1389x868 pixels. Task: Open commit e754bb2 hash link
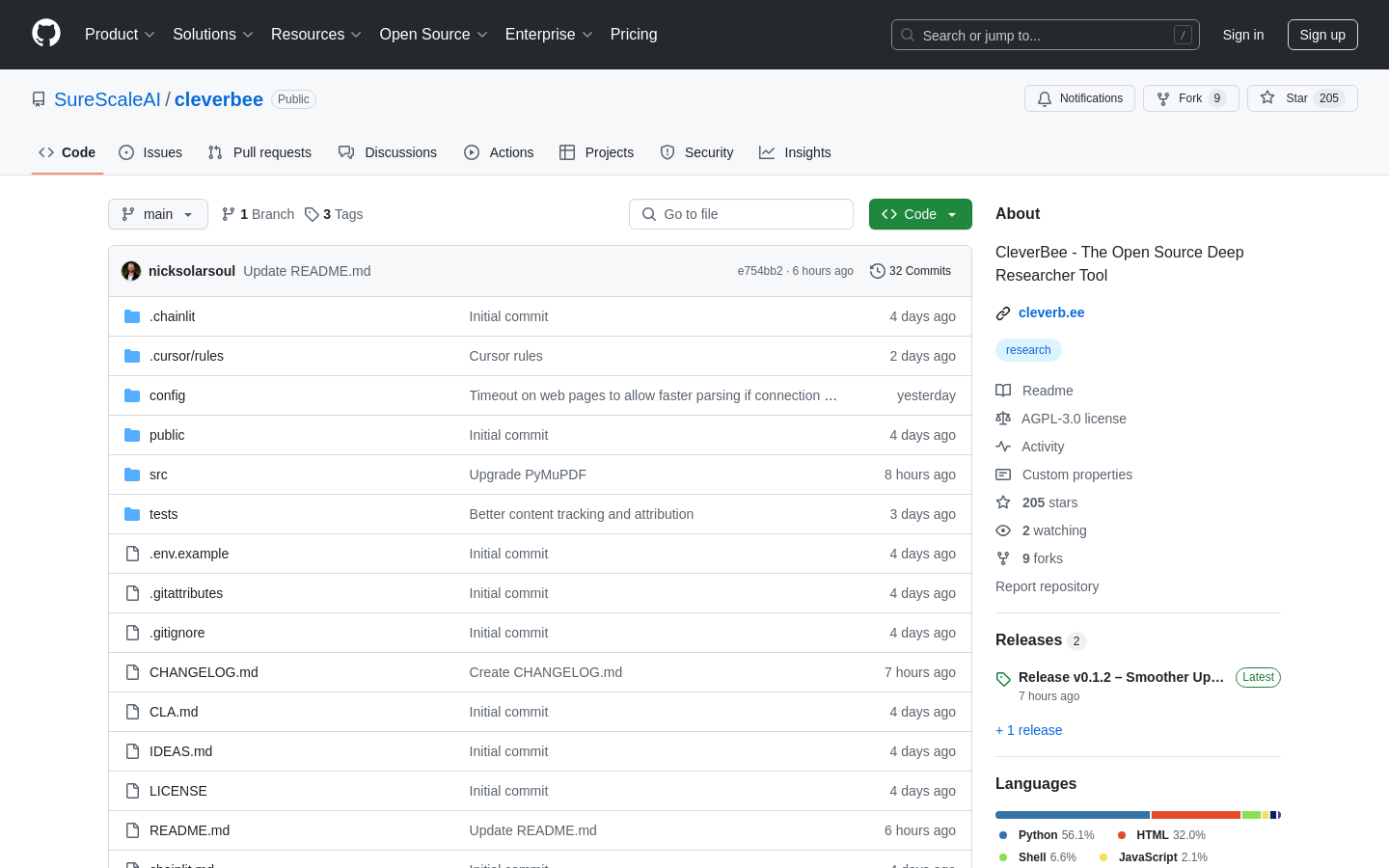tap(760, 271)
